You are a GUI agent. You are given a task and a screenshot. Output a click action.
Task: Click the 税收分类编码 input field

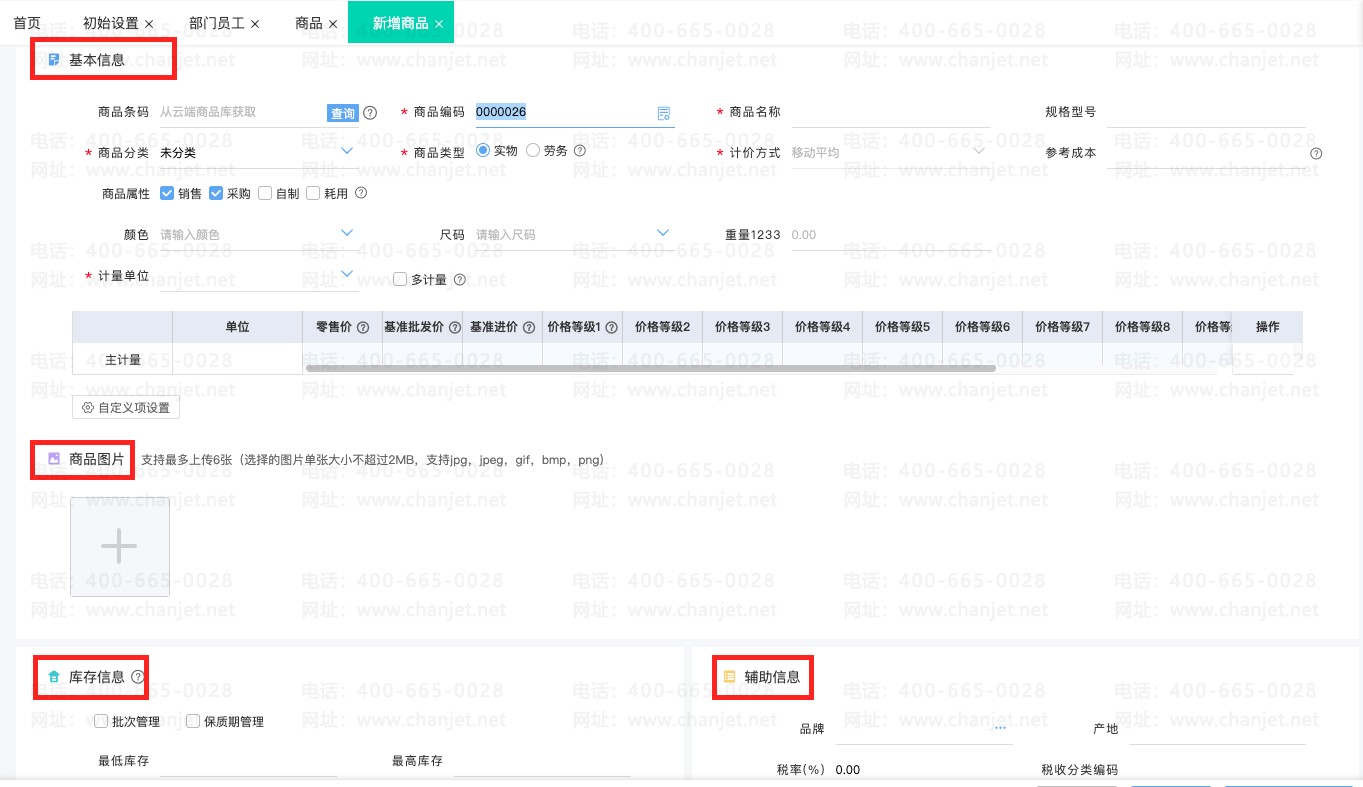[x=1217, y=769]
